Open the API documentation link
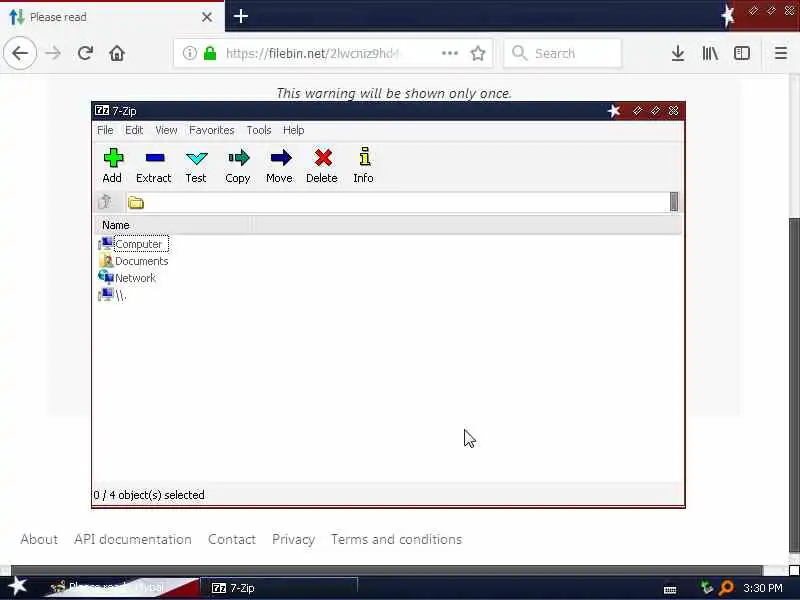 coord(133,539)
